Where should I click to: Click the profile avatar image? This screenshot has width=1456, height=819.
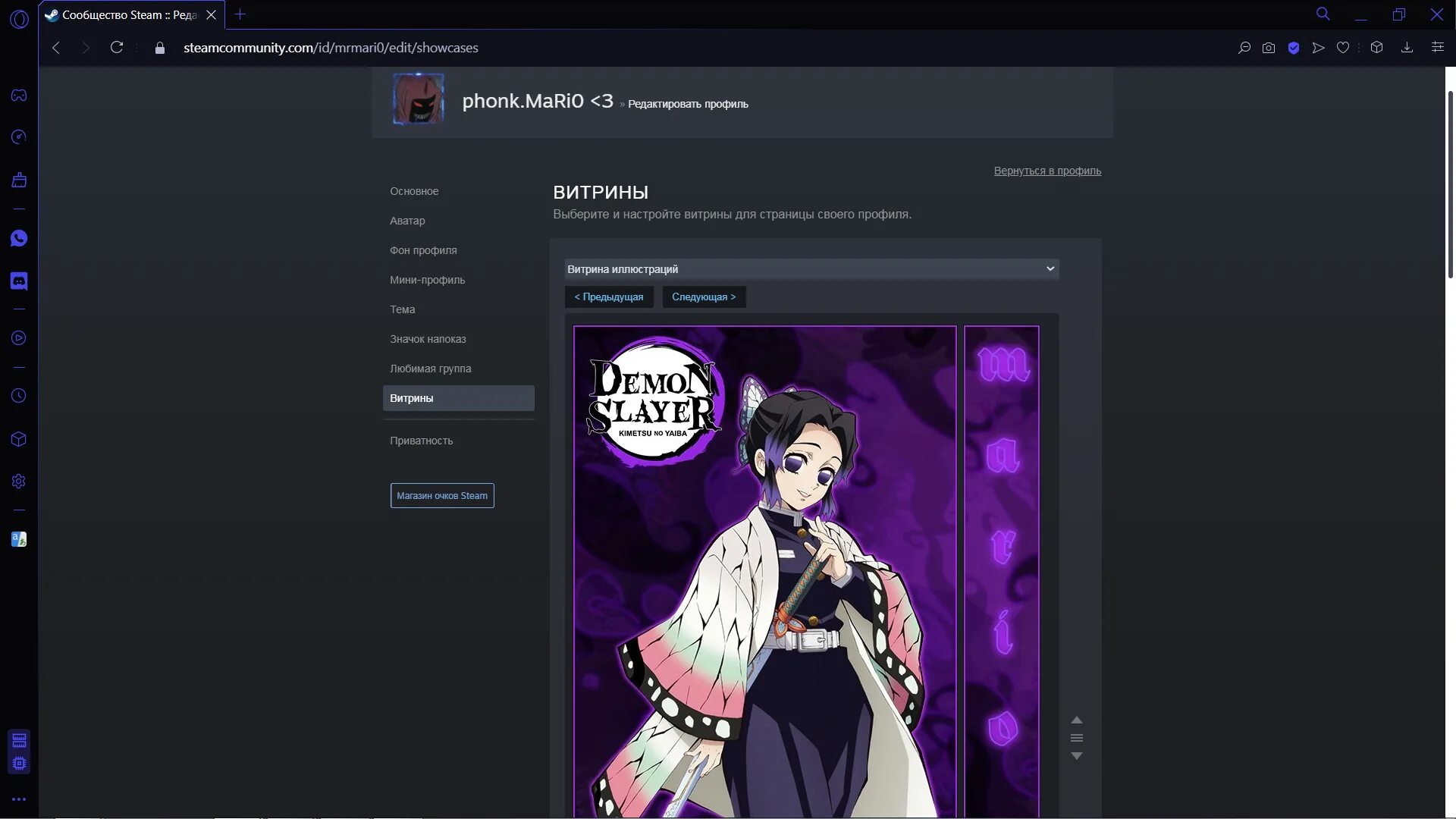pyautogui.click(x=419, y=99)
